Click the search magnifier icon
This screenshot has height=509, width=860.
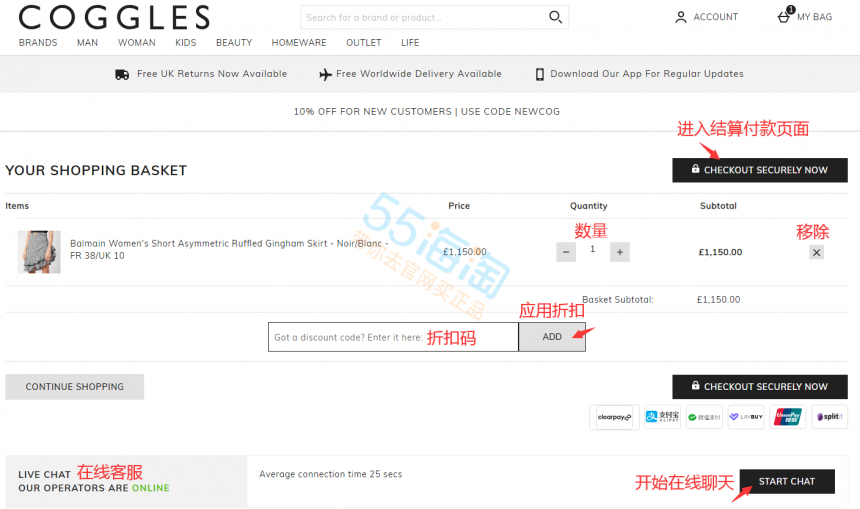tap(555, 17)
